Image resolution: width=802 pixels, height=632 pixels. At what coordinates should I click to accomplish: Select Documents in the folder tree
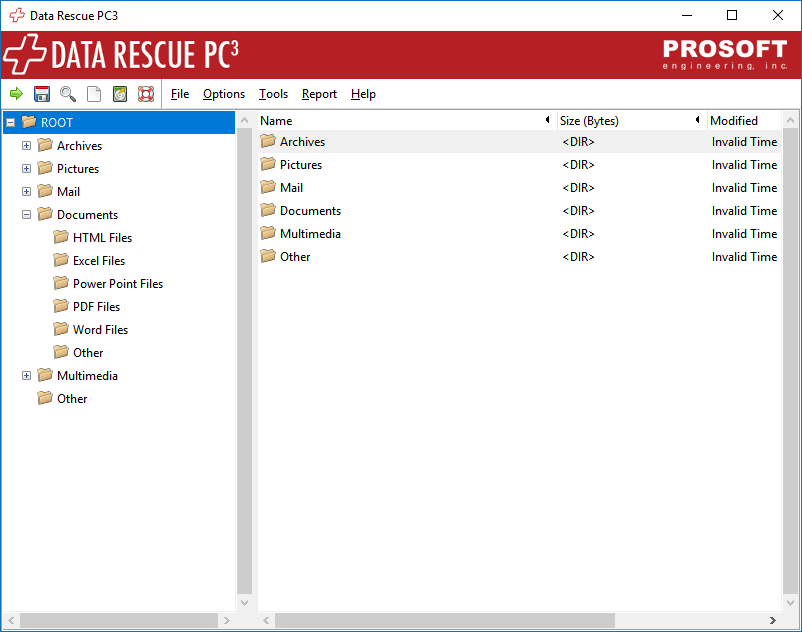point(87,215)
